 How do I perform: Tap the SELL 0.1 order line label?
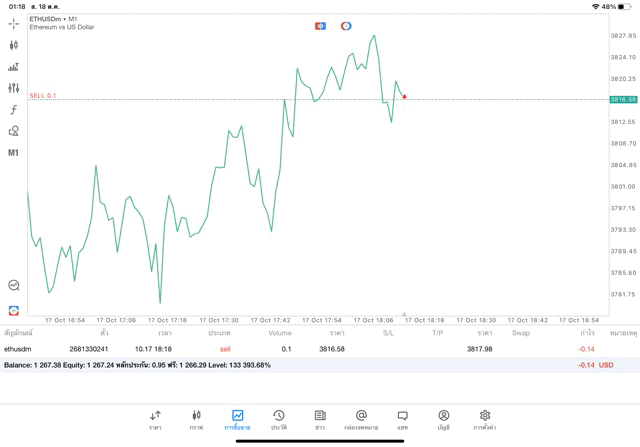pyautogui.click(x=43, y=96)
